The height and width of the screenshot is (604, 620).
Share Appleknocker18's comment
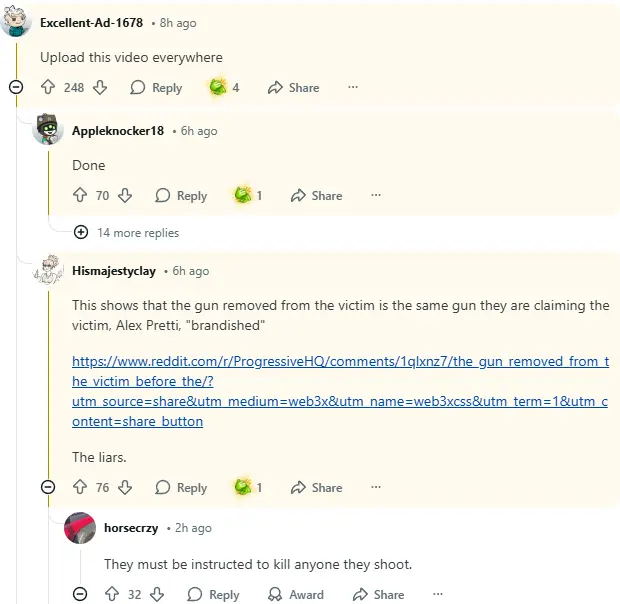(316, 196)
